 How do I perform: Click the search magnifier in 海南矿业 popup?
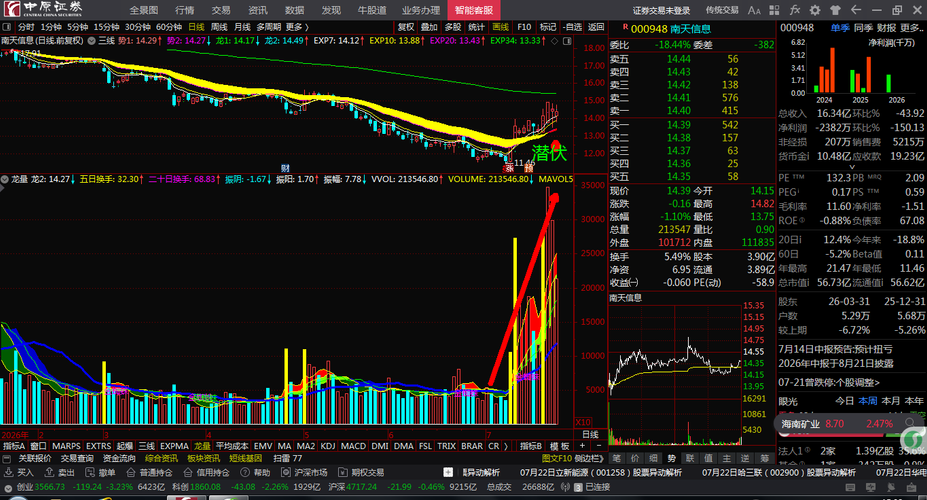(910, 423)
